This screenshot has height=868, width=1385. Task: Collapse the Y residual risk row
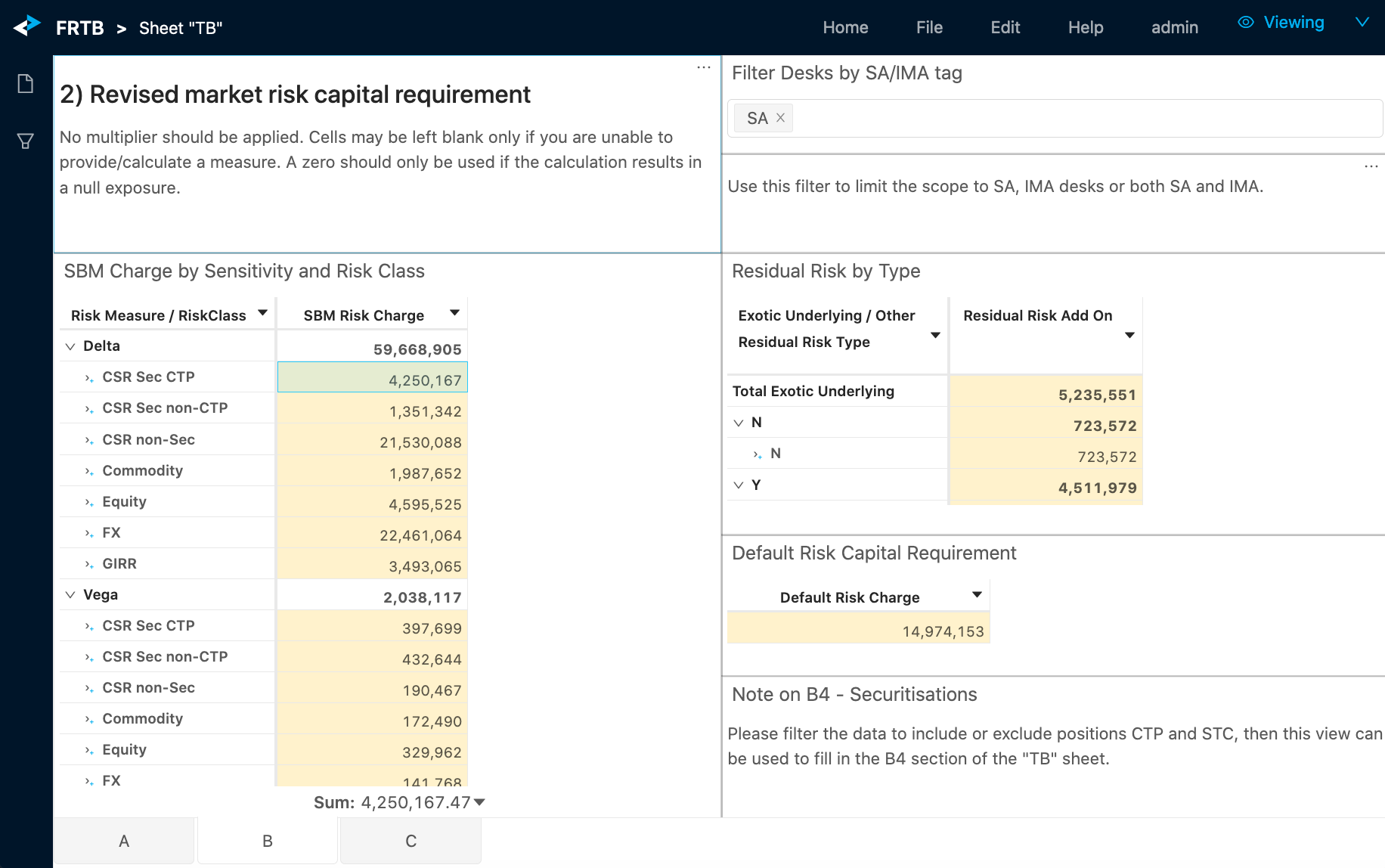[739, 485]
